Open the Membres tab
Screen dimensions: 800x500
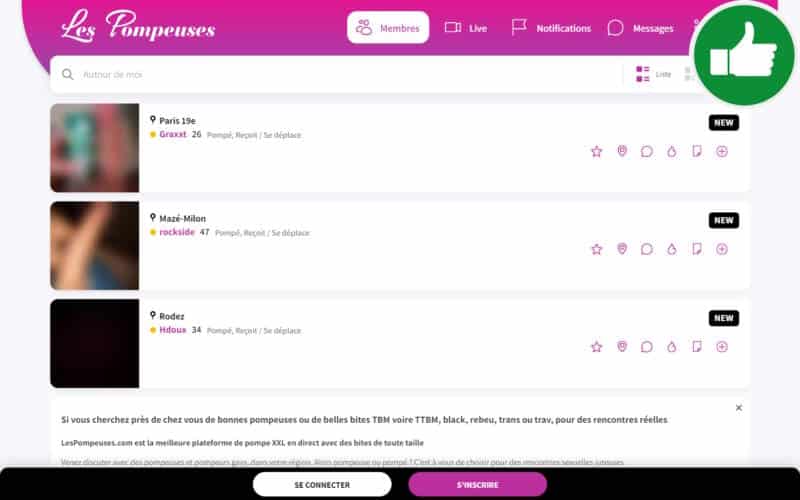(x=388, y=28)
